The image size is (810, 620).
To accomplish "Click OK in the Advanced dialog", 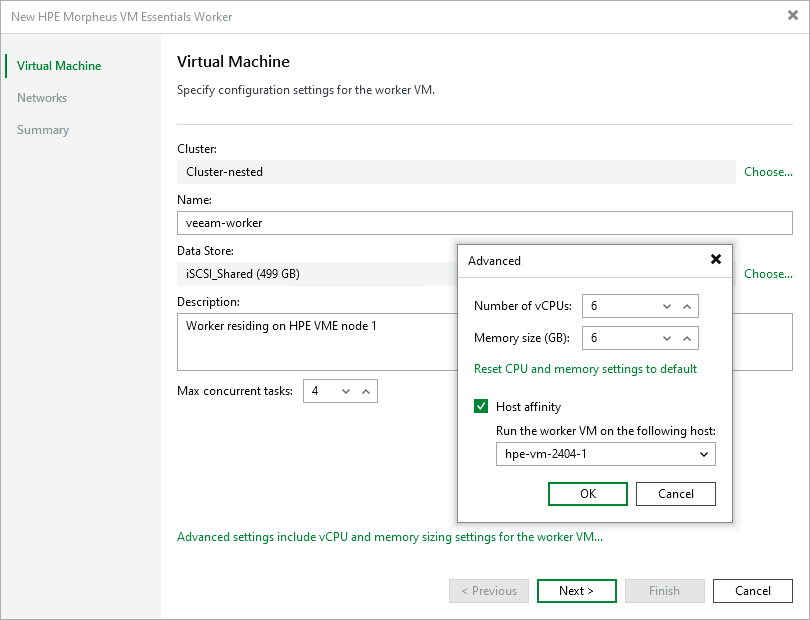I will pyautogui.click(x=588, y=494).
